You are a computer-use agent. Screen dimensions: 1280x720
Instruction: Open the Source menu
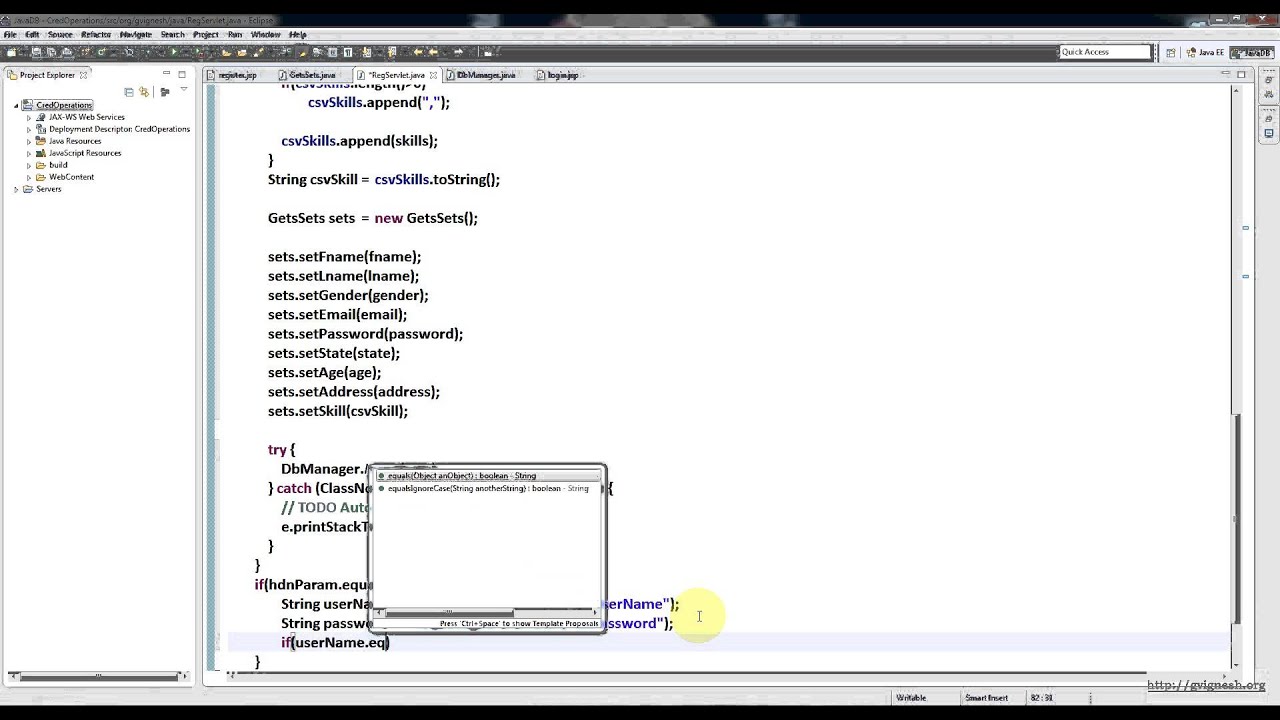60,34
